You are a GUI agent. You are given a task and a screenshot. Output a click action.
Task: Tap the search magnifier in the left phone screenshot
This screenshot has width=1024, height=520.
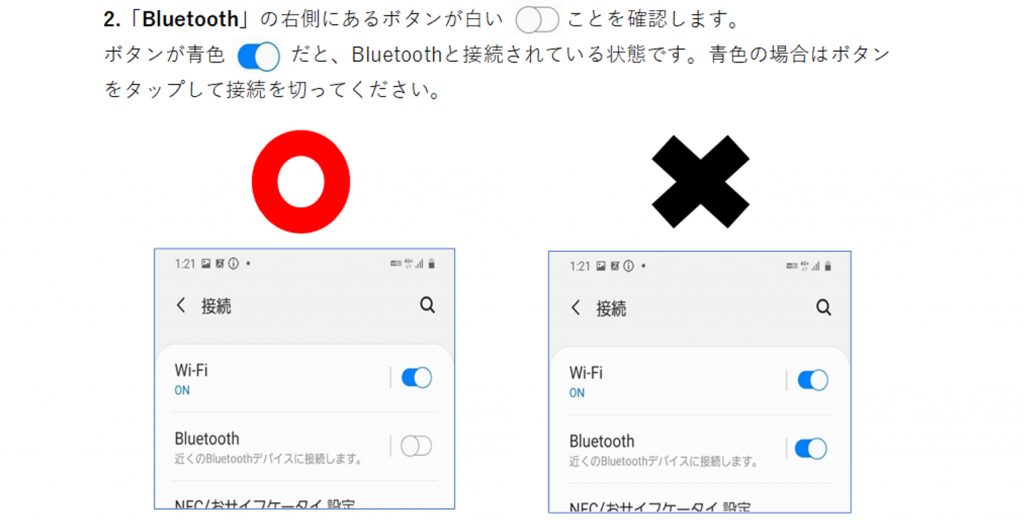click(x=427, y=304)
